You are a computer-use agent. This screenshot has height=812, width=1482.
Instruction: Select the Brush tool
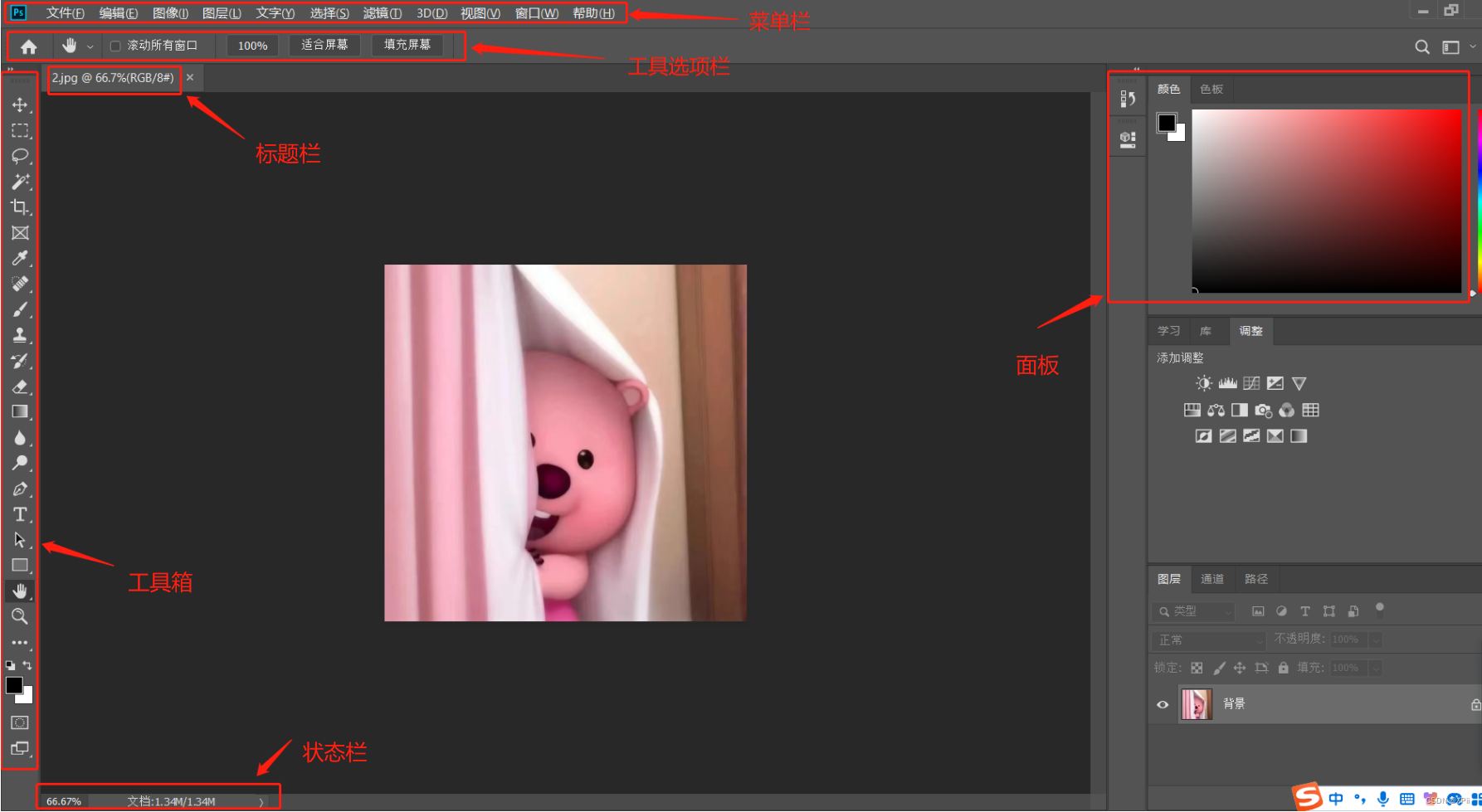click(20, 309)
